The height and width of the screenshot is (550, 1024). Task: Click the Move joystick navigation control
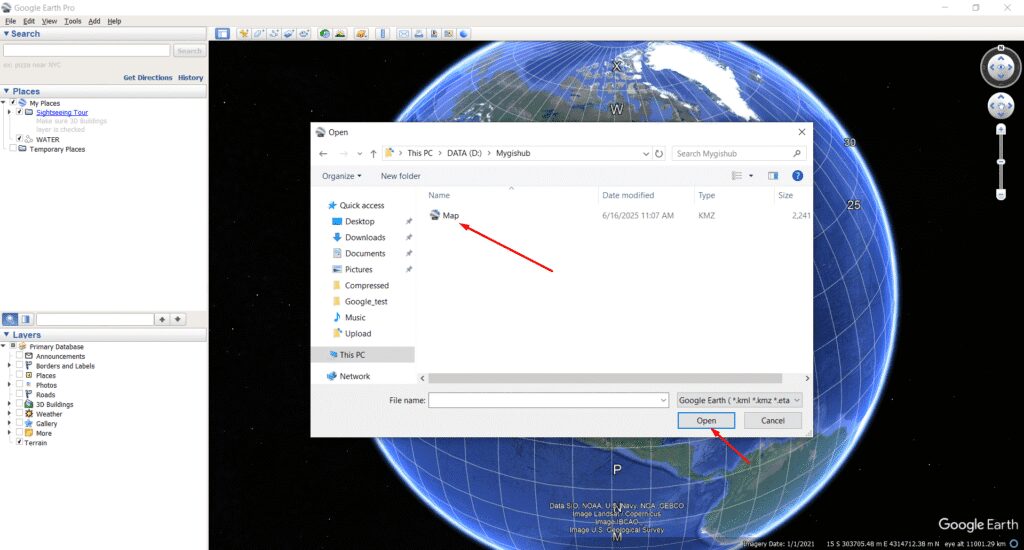click(x=1000, y=106)
